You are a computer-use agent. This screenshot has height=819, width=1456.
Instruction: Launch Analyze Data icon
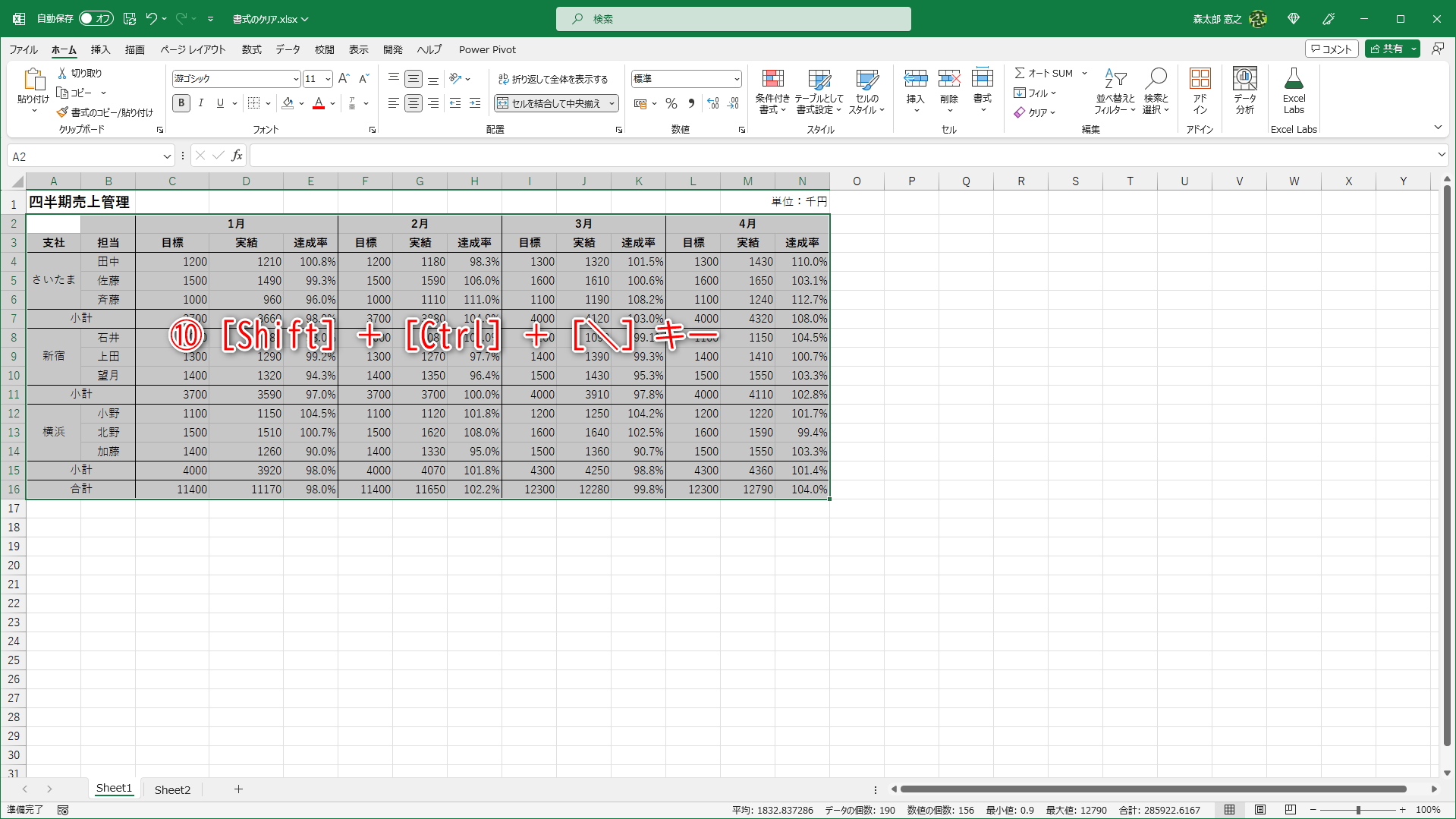1245,79
